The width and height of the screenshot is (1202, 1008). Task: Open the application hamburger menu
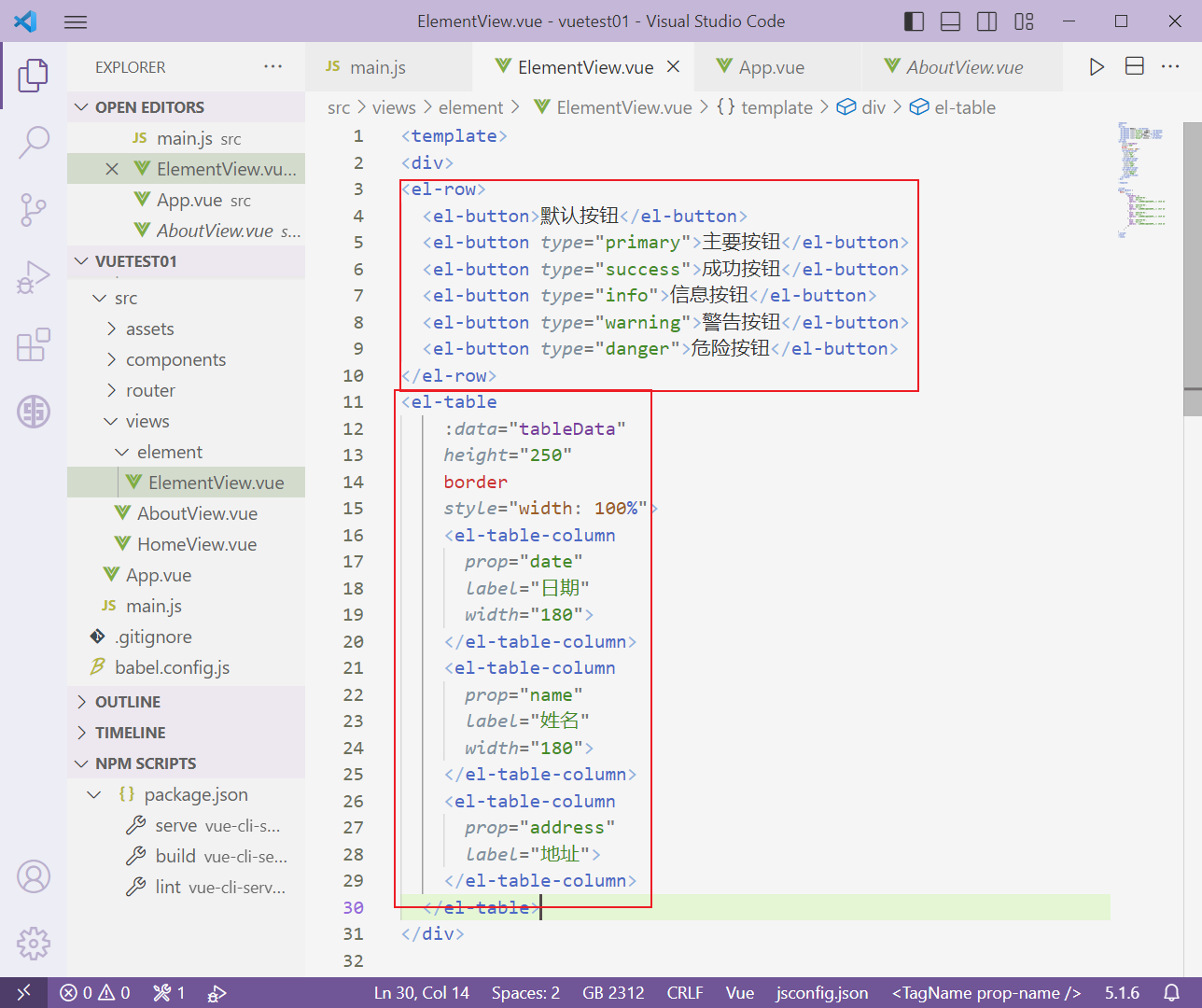tap(75, 21)
